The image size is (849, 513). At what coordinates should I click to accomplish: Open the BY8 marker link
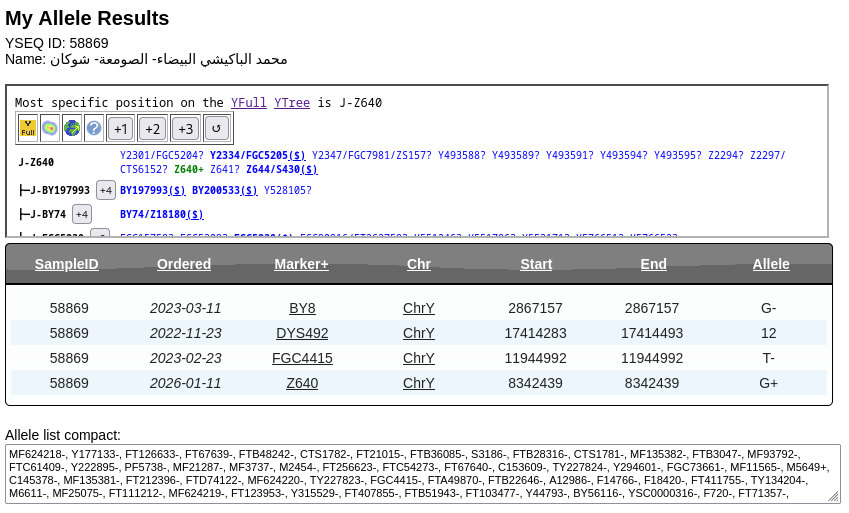click(x=302, y=308)
